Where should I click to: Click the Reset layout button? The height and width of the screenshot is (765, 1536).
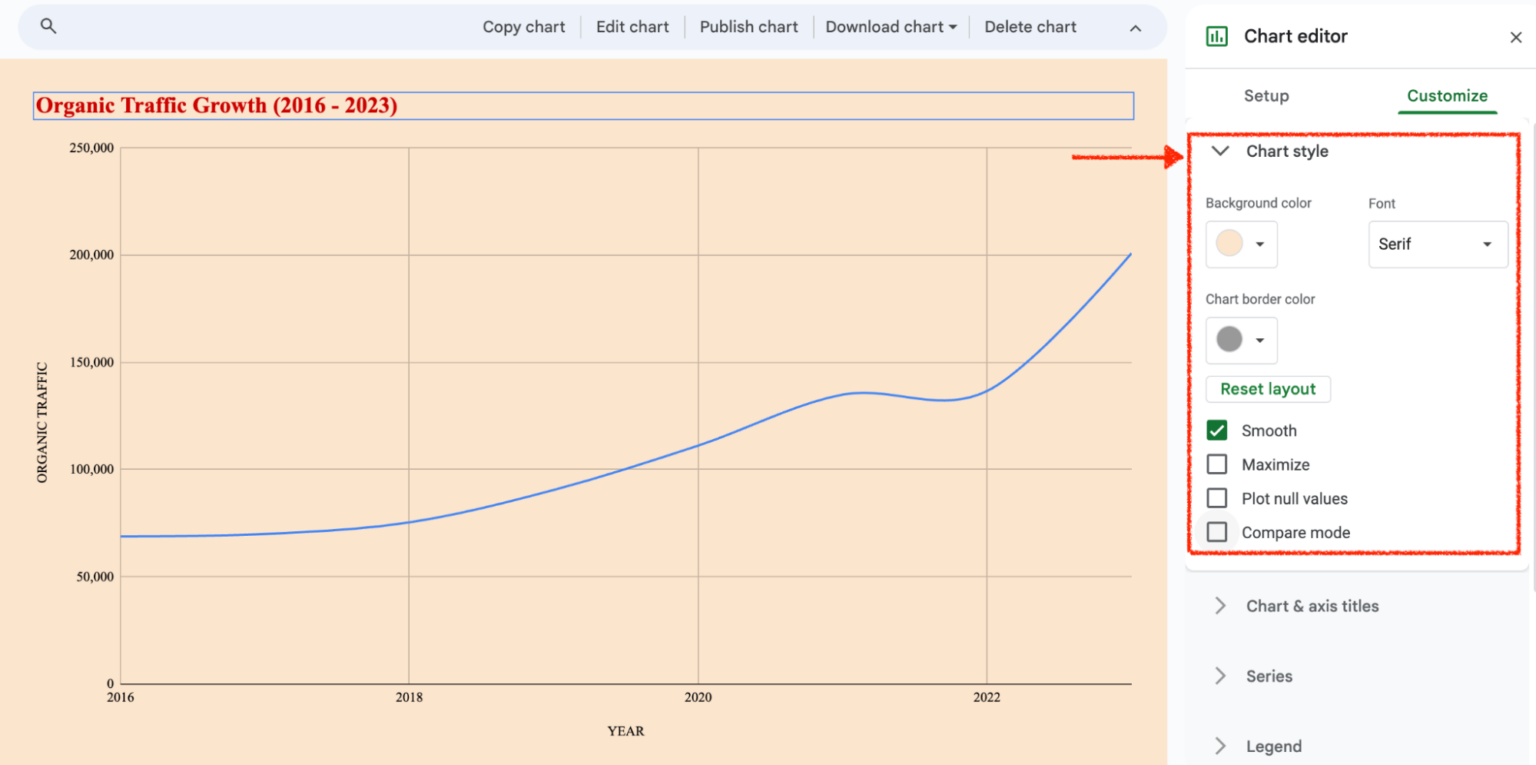coord(1267,389)
